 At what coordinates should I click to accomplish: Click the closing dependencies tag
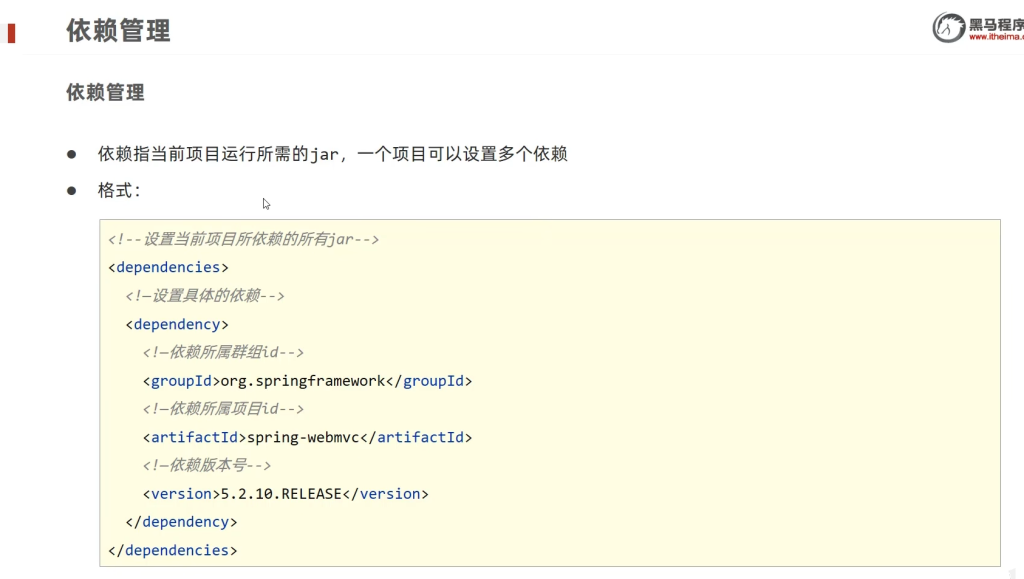click(x=172, y=550)
